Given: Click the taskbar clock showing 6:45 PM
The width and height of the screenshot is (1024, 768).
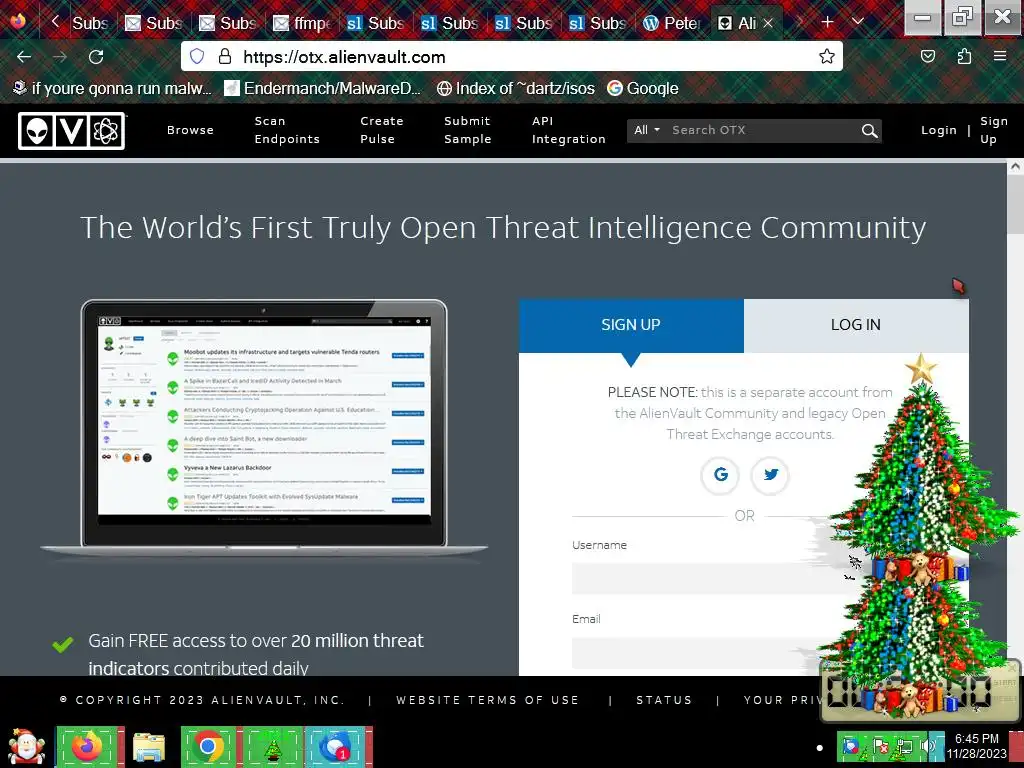Looking at the screenshot, I should (x=976, y=746).
